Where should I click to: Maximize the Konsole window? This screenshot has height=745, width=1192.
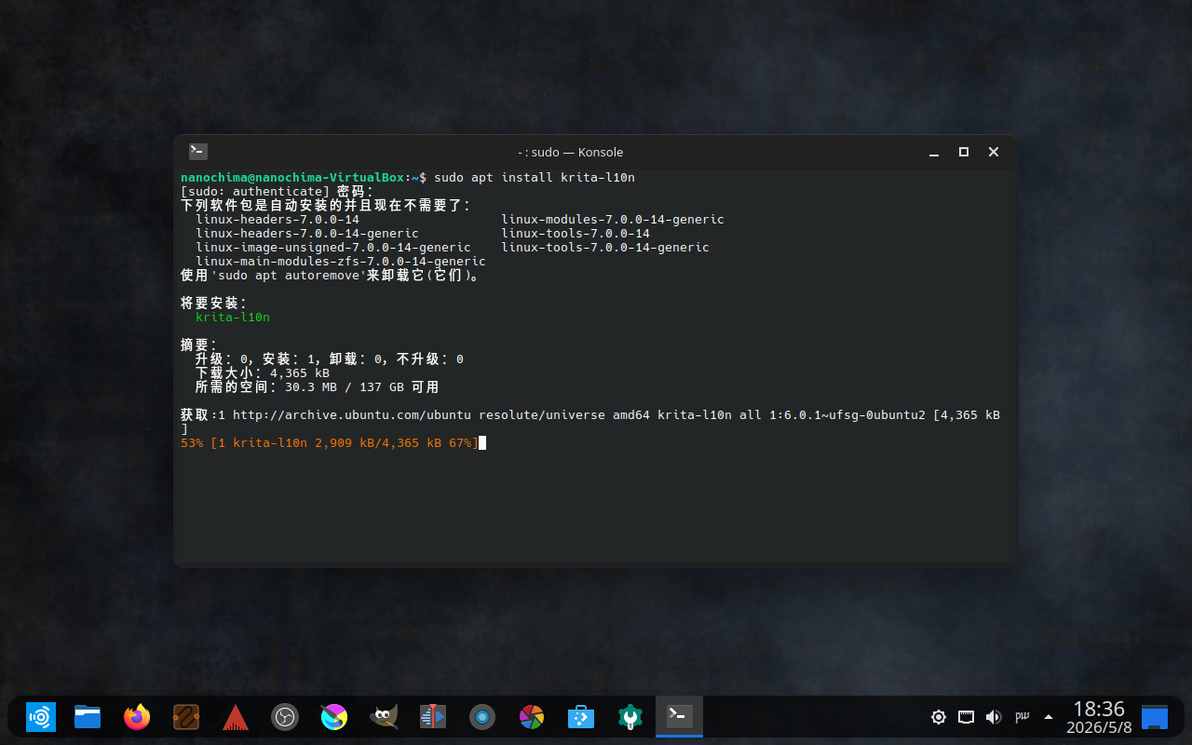[x=963, y=152]
